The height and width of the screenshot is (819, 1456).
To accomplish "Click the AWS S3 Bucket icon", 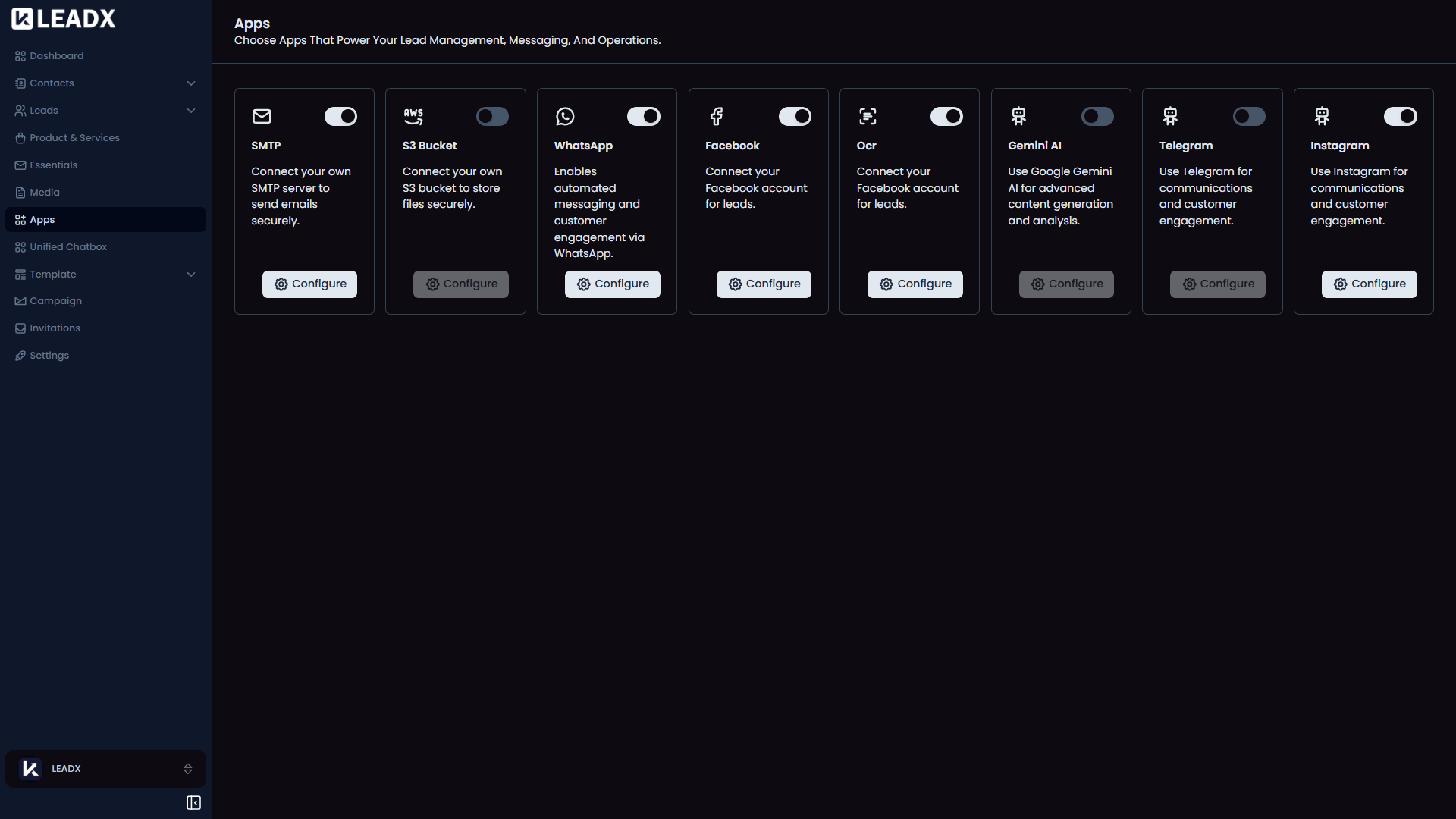I will (413, 116).
